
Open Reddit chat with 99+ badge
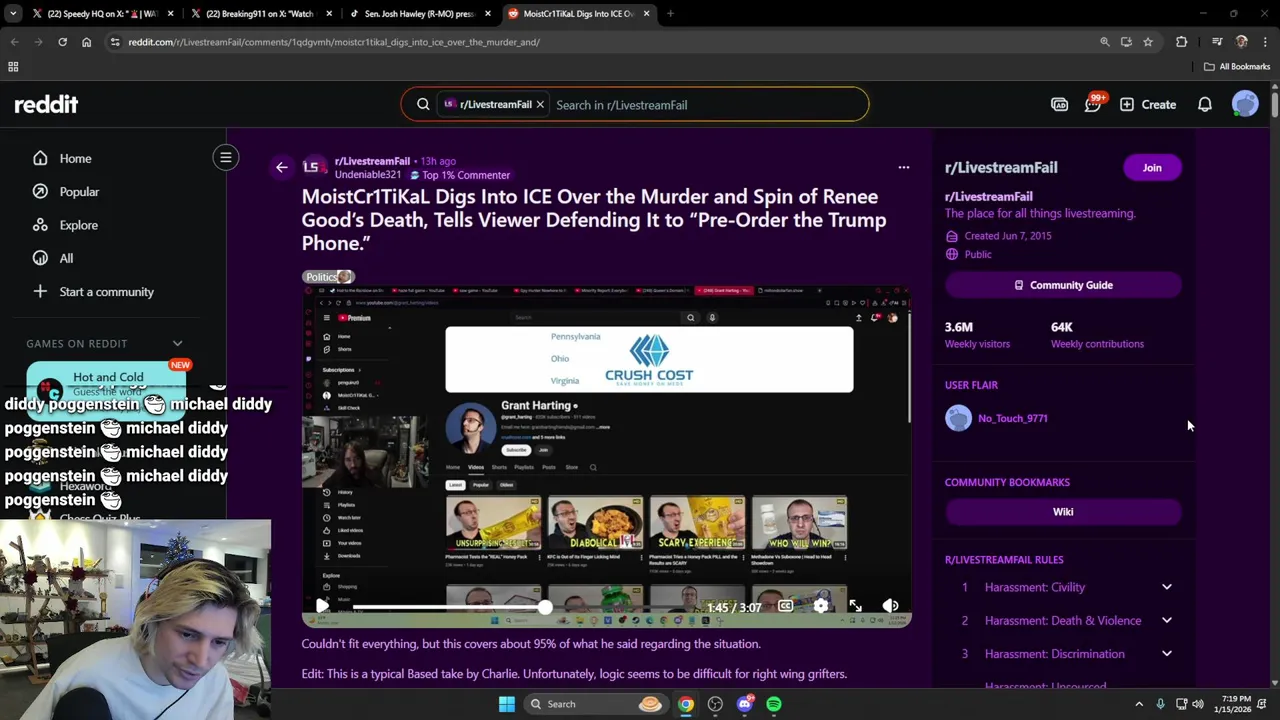[x=1093, y=104]
